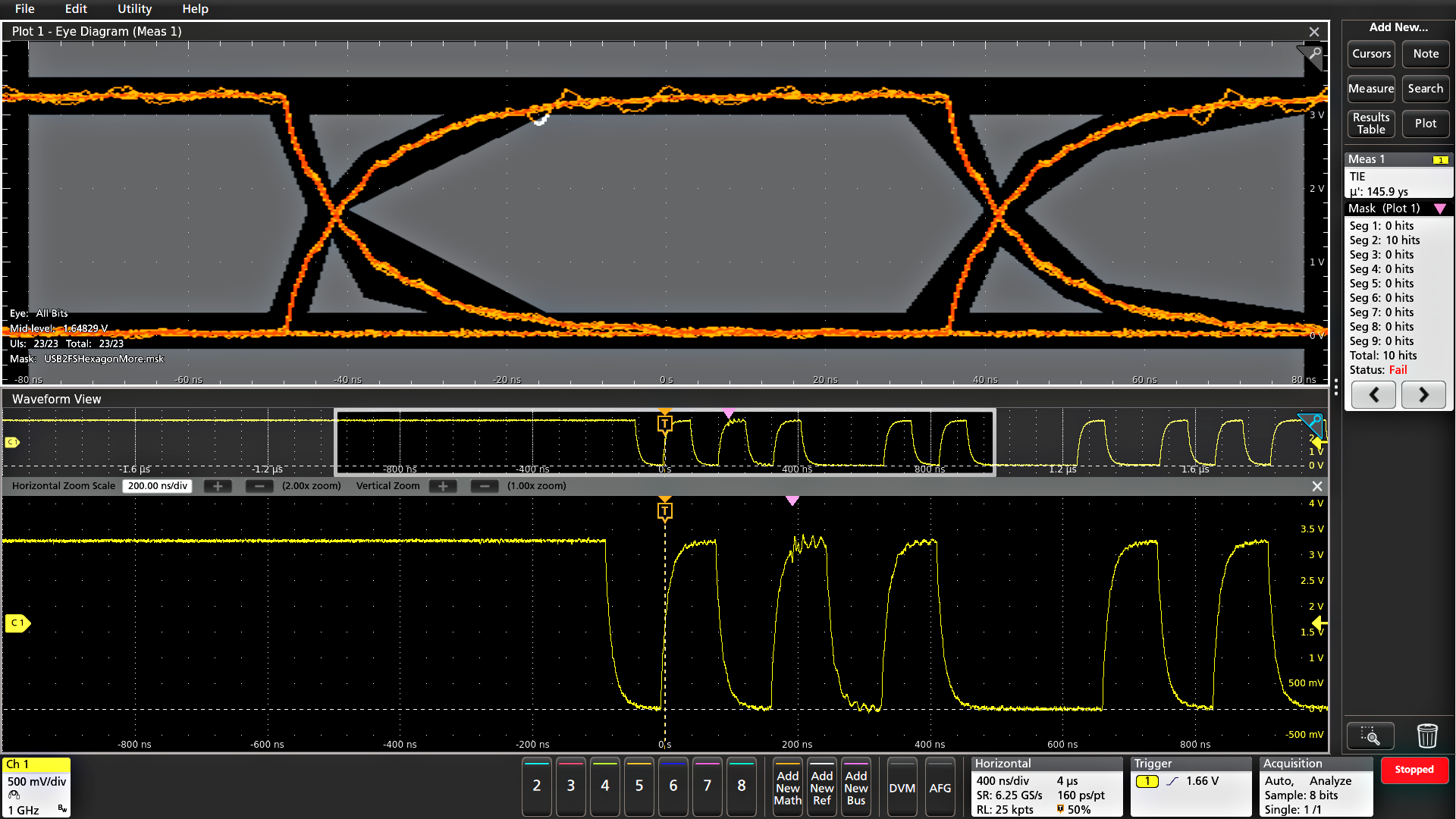The image size is (1456, 819).
Task: Enable channel 7
Action: pos(707,787)
